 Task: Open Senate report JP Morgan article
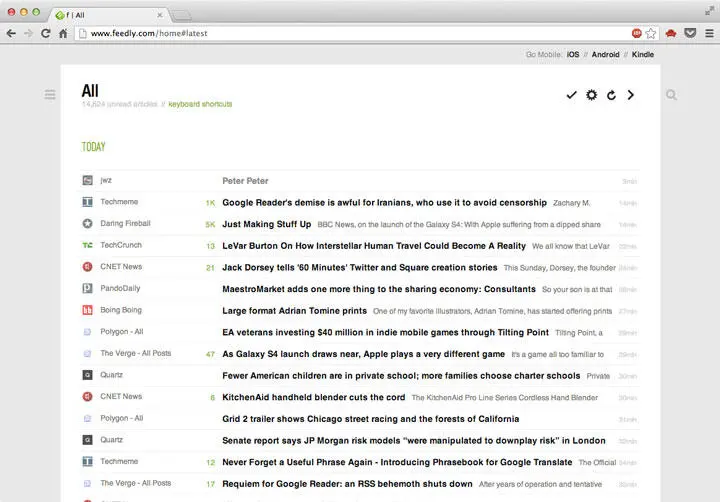[x=414, y=440]
